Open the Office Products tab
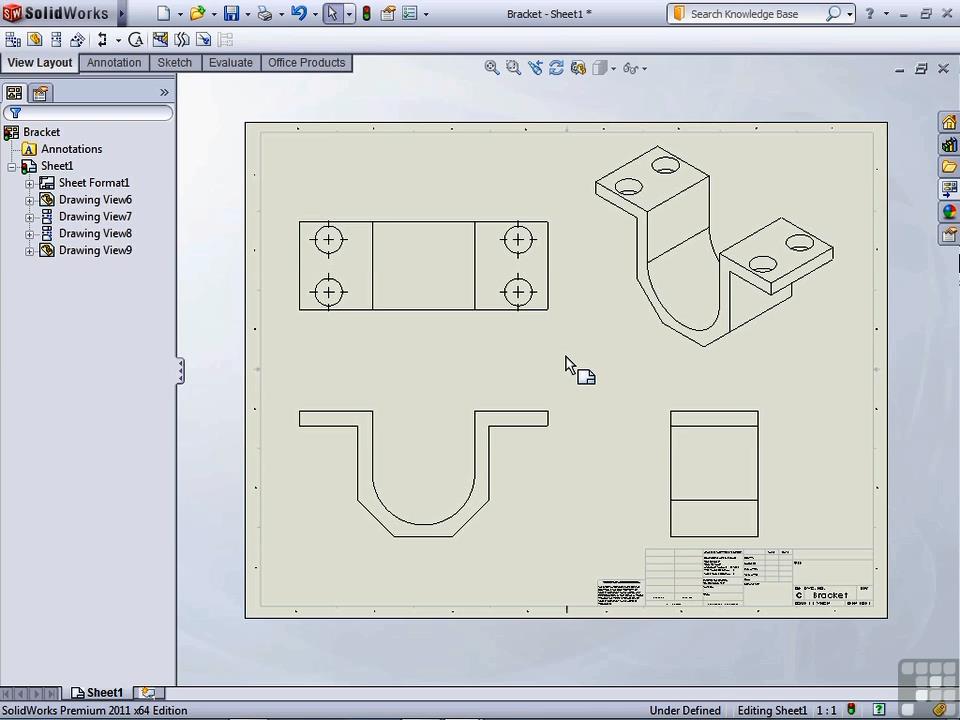The image size is (960, 720). click(x=307, y=62)
